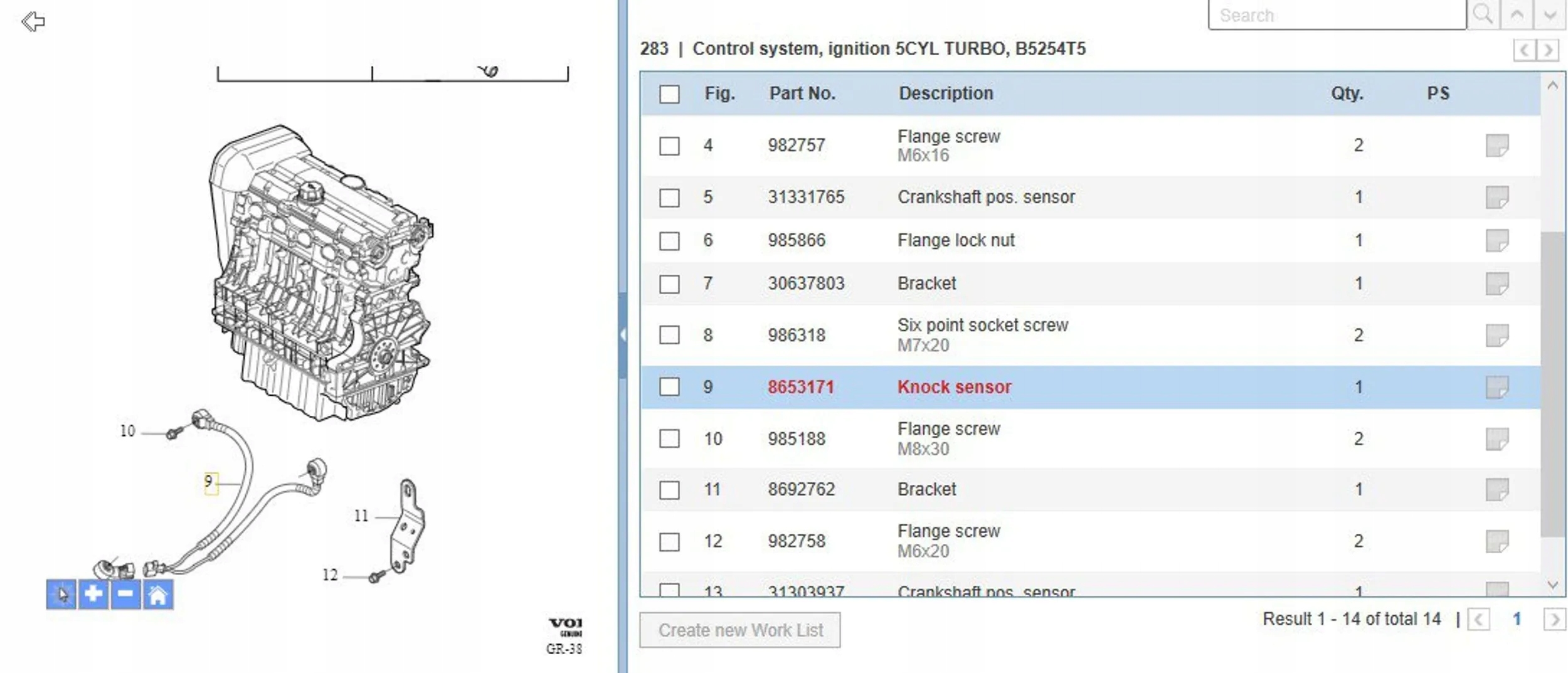Click scroll up arrow of parts list
The image size is (1568, 673).
tap(1553, 86)
